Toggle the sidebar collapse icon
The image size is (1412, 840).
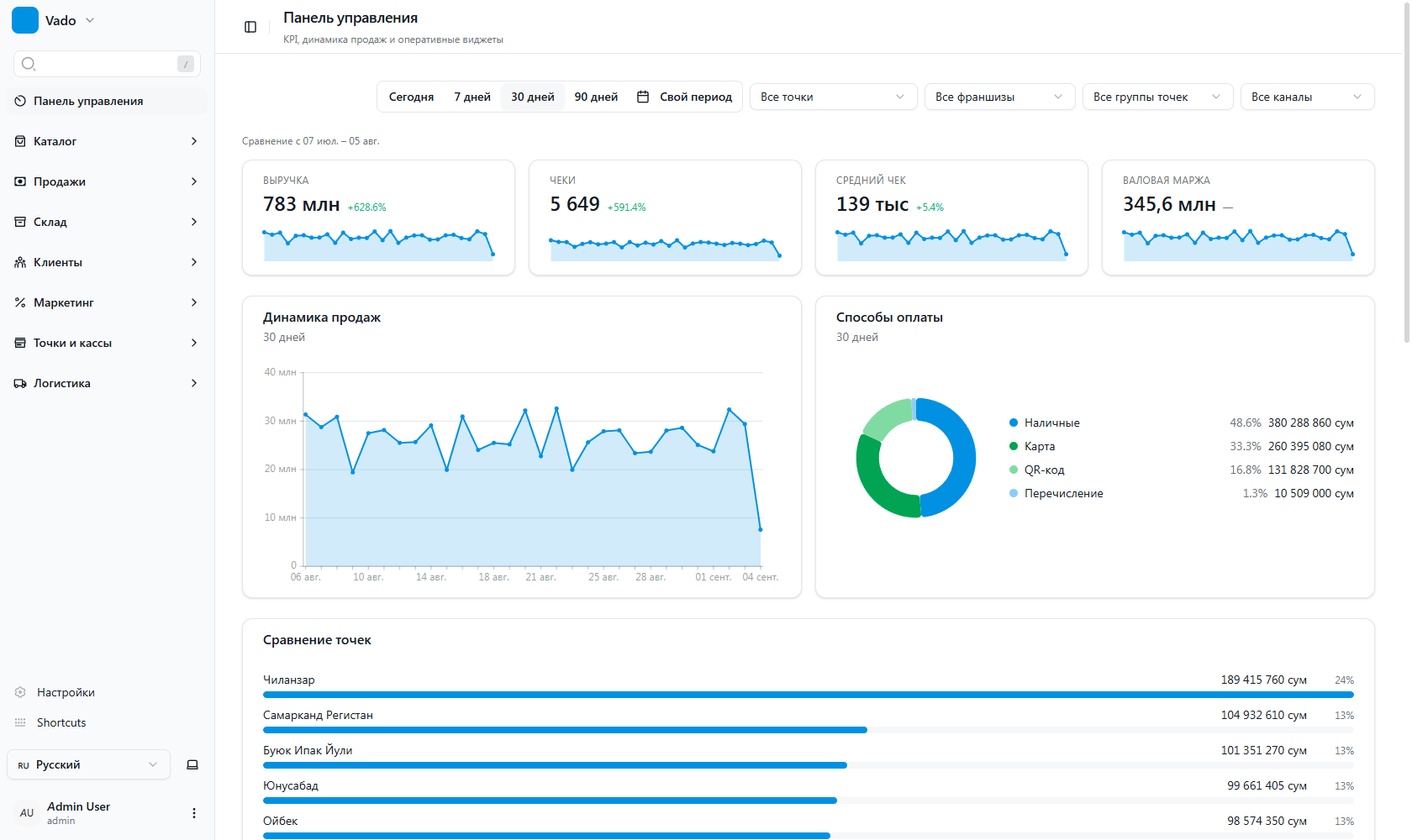click(250, 27)
